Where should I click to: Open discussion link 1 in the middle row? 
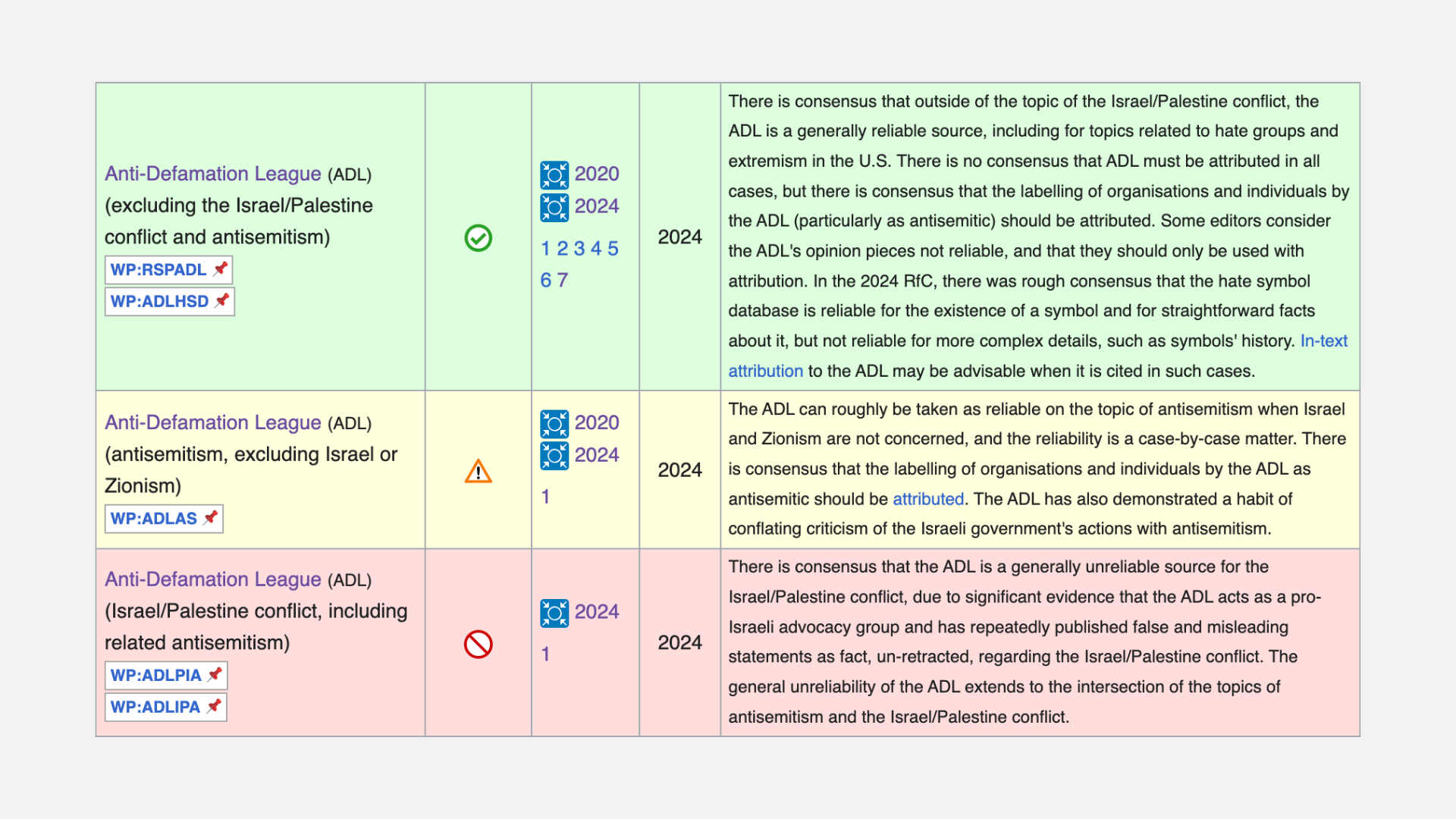(x=545, y=497)
